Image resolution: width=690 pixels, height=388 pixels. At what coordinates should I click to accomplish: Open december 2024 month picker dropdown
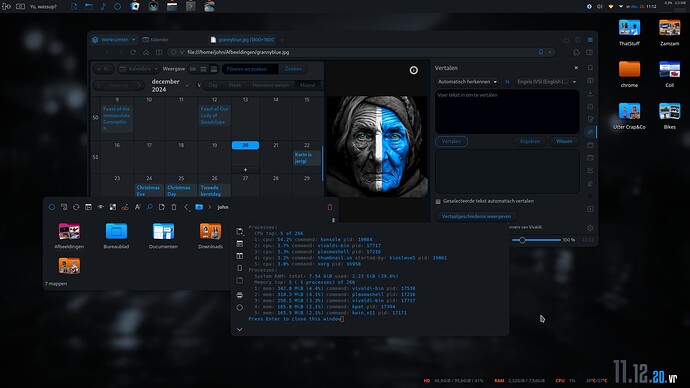pos(187,85)
